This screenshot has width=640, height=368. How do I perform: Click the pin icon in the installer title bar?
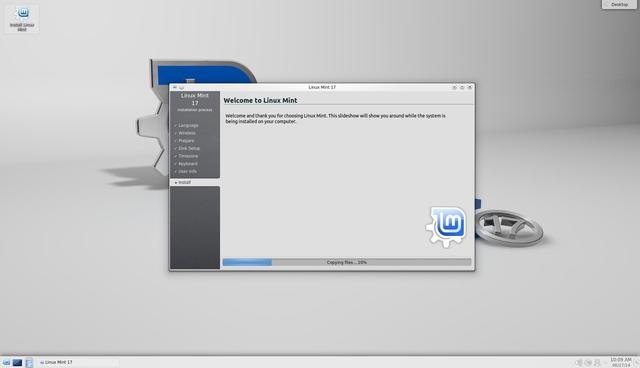pyautogui.click(x=182, y=87)
